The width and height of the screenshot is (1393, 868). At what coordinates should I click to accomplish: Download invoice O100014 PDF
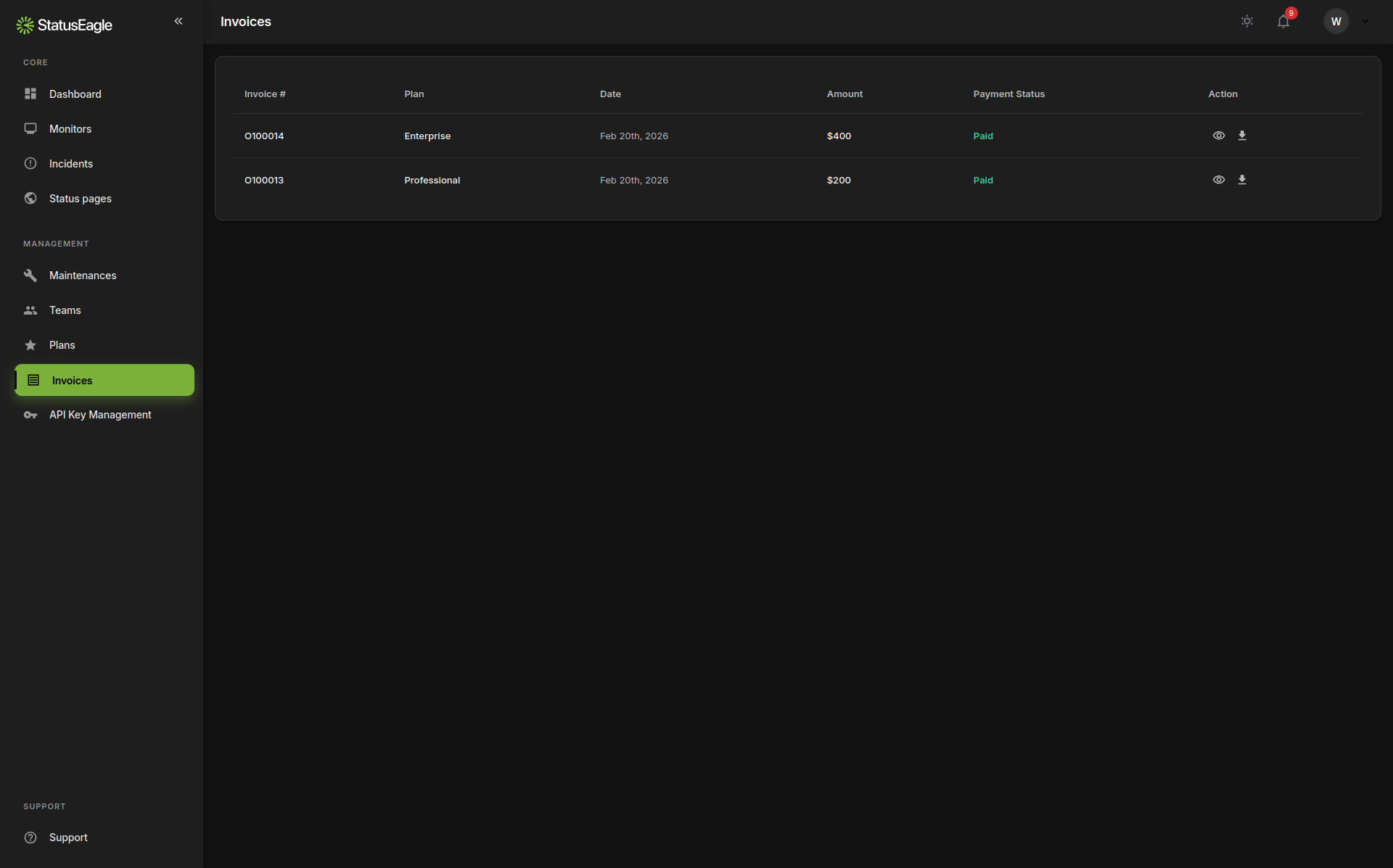pyautogui.click(x=1242, y=136)
